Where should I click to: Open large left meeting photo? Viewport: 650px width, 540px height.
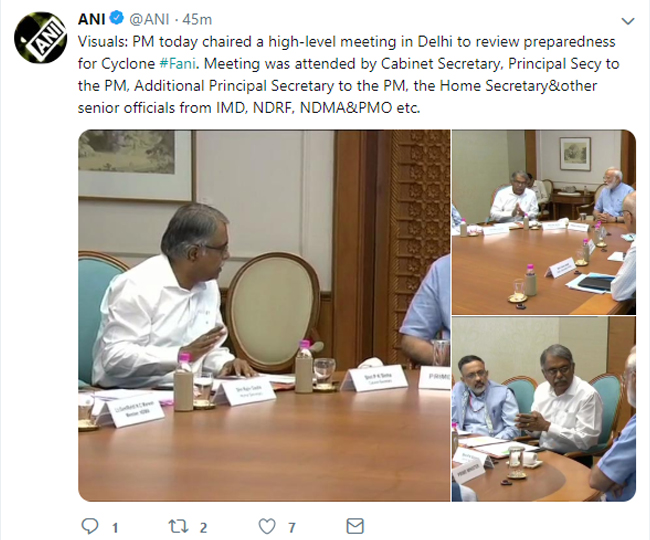(x=264, y=315)
